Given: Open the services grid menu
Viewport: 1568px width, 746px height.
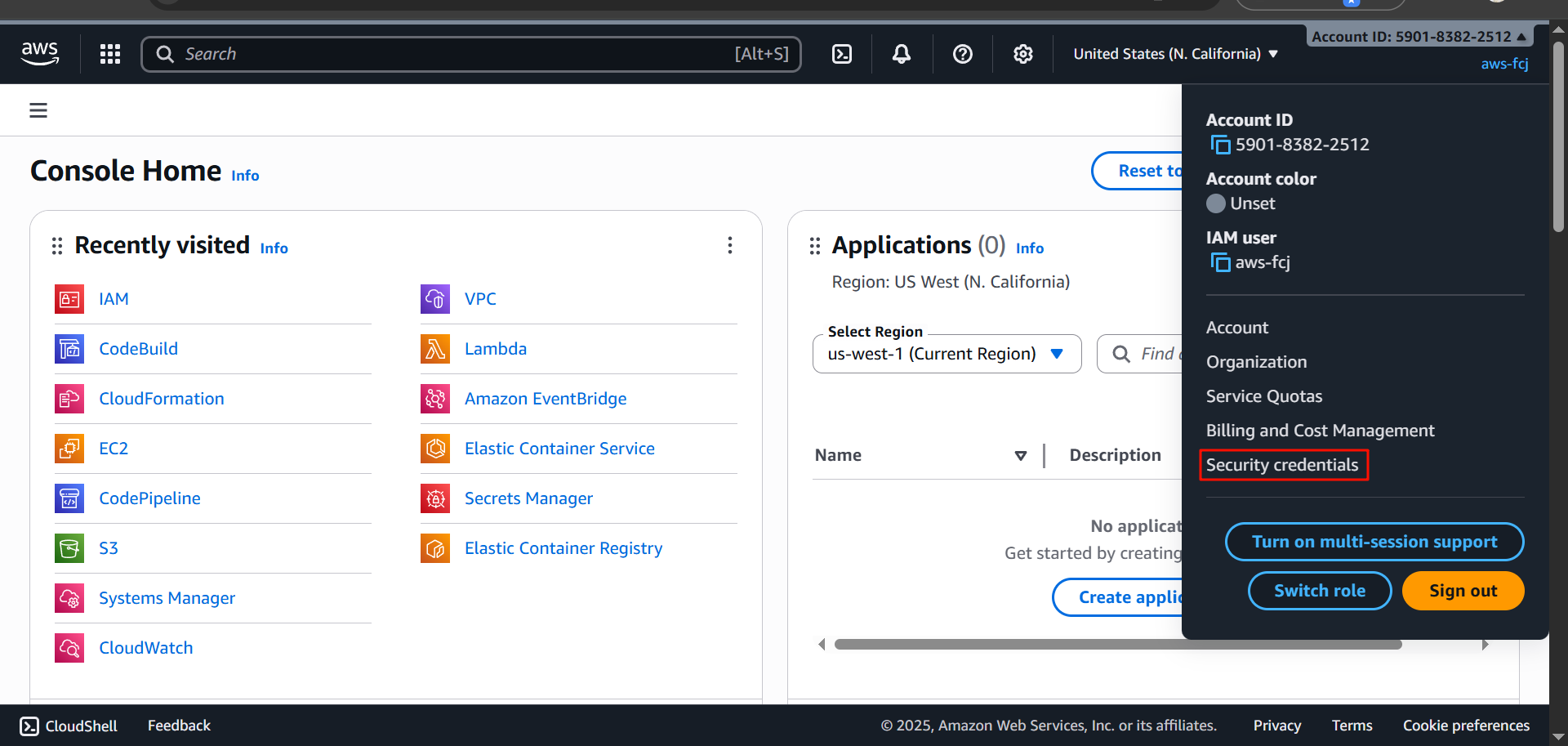Looking at the screenshot, I should tap(110, 54).
